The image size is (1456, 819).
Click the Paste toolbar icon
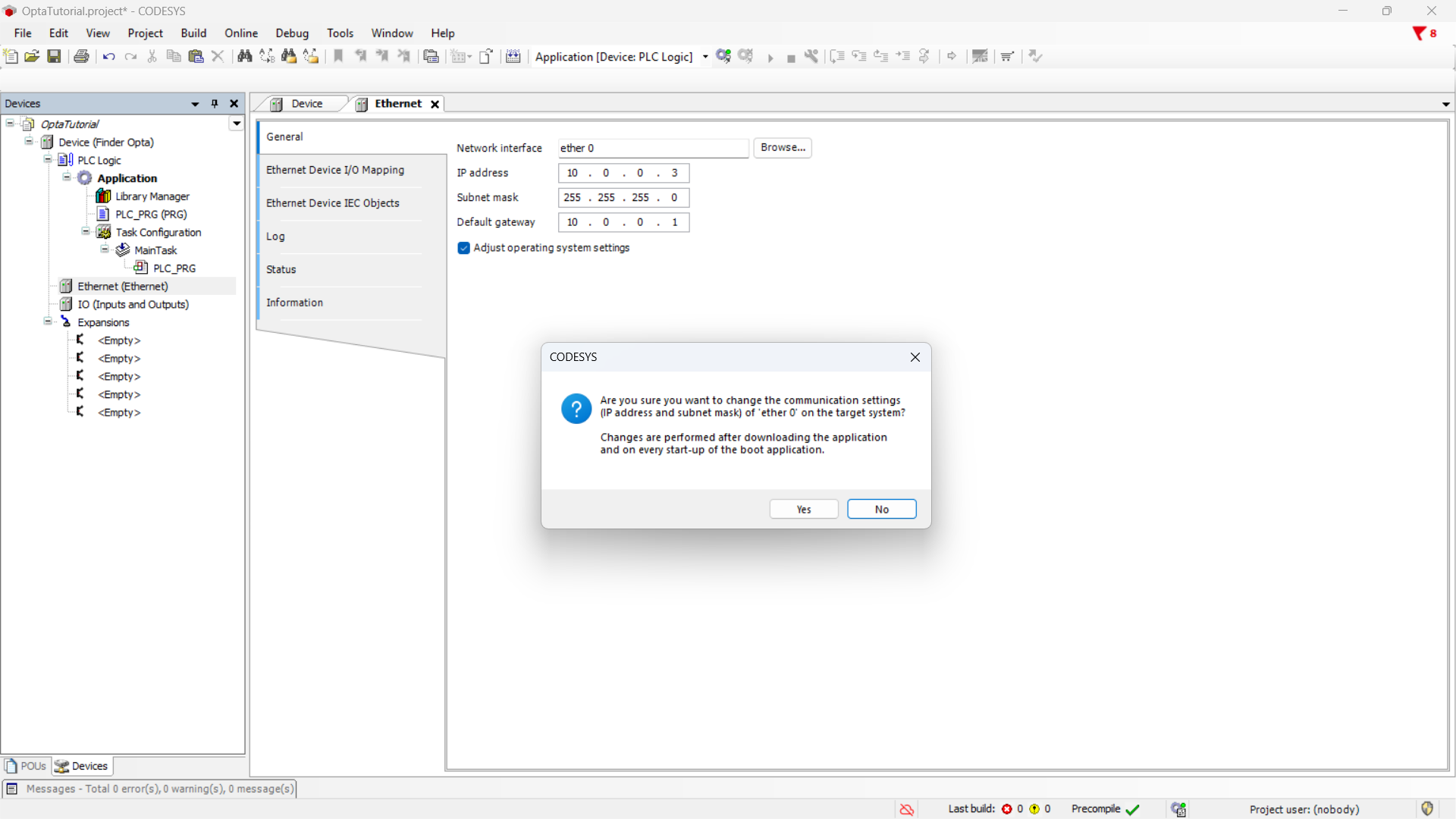point(196,56)
